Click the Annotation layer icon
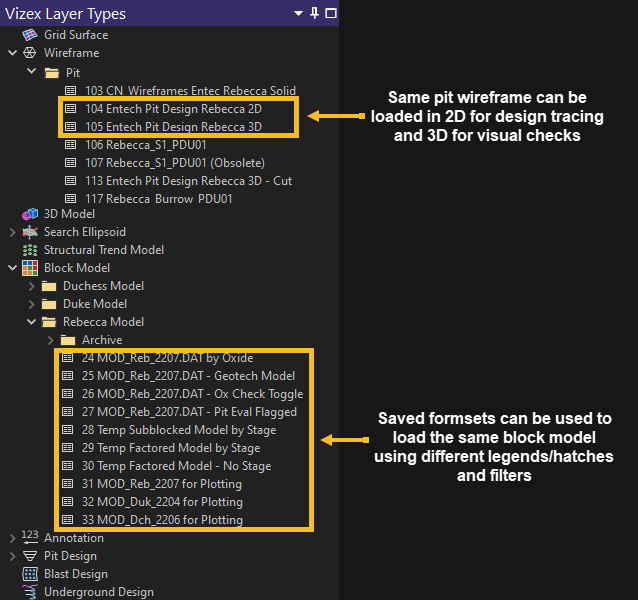This screenshot has height=600, width=638. (29, 538)
